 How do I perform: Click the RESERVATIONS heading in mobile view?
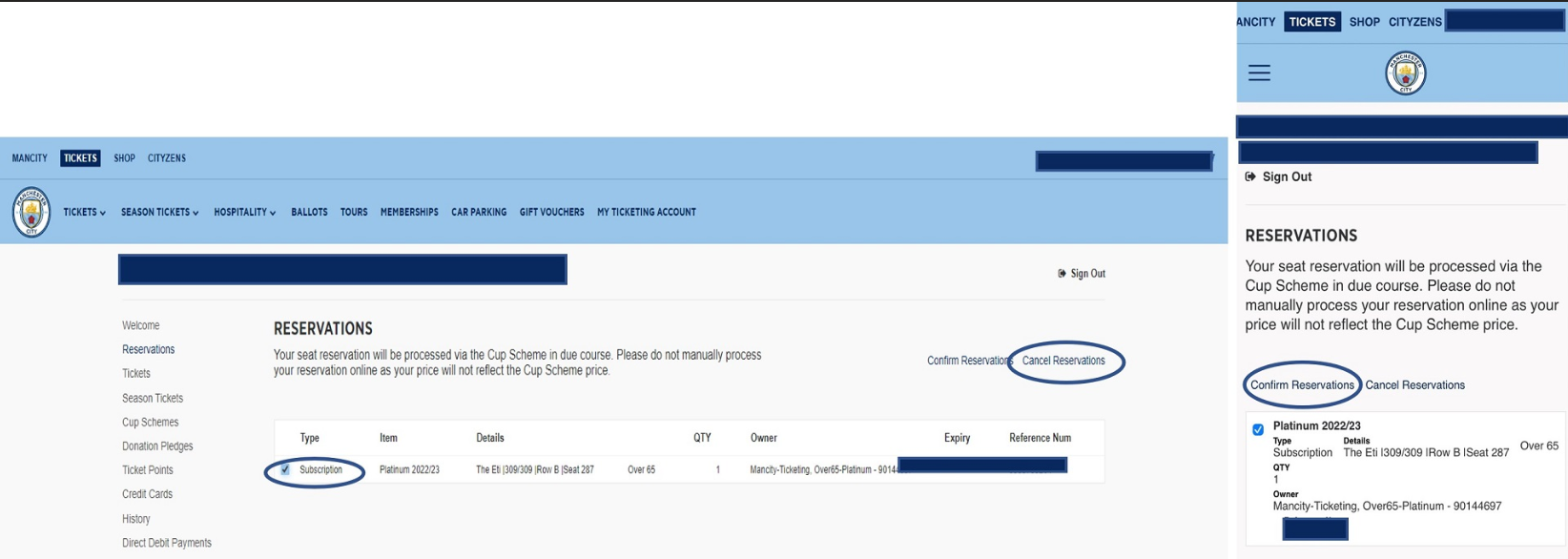point(1301,236)
